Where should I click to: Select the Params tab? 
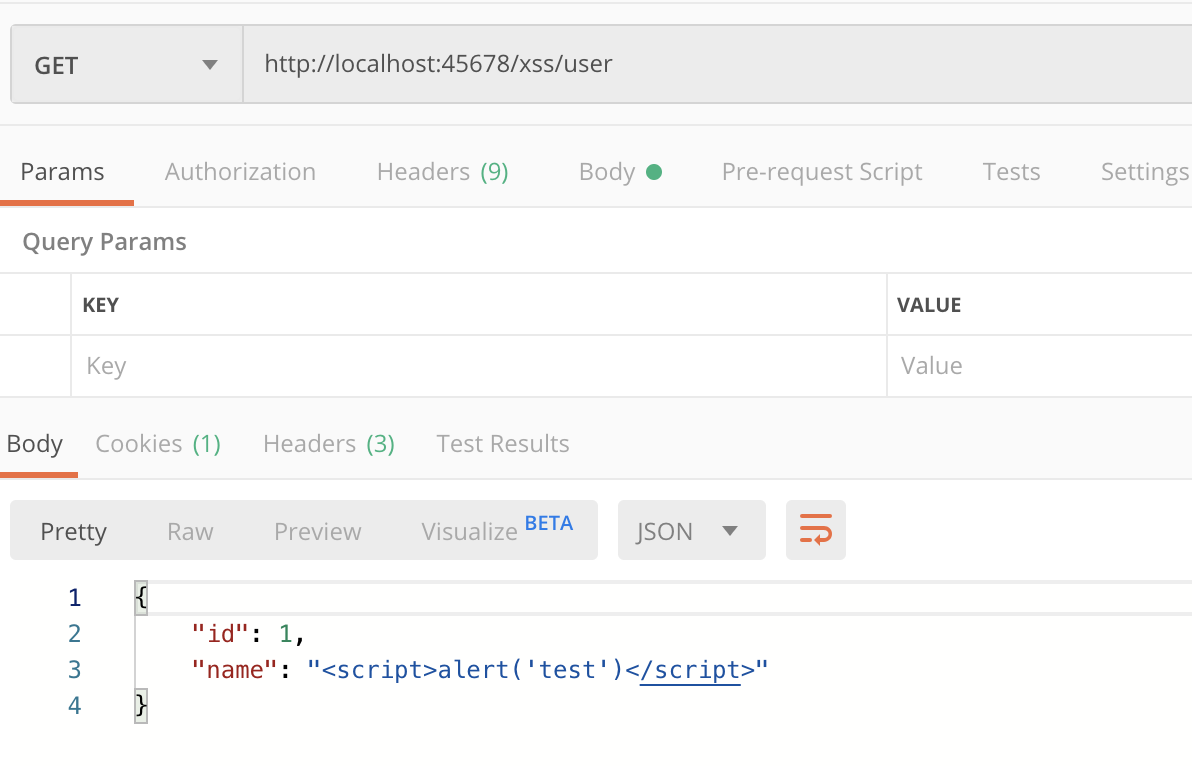[x=62, y=172]
